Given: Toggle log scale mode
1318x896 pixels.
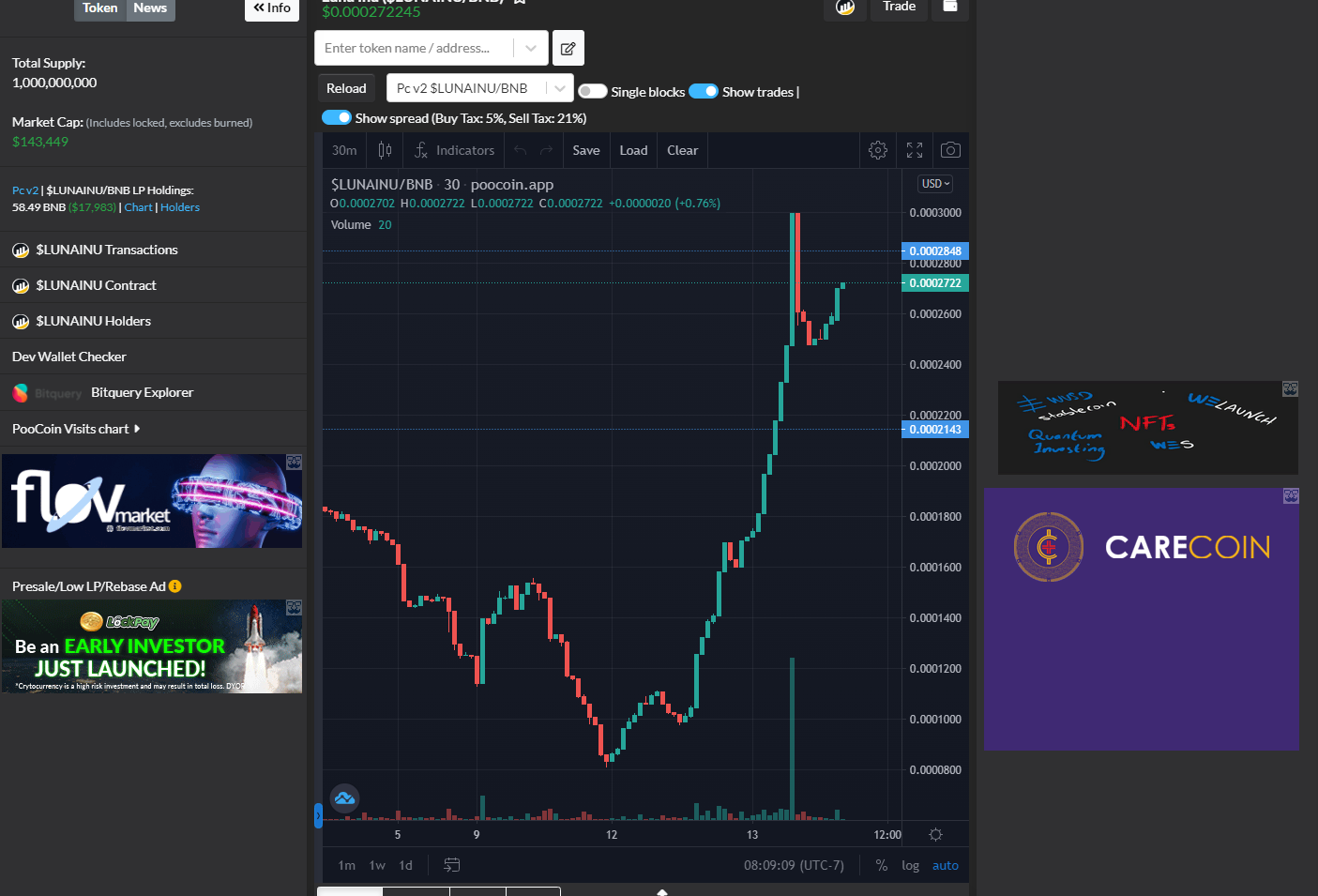Looking at the screenshot, I should tap(910, 865).
